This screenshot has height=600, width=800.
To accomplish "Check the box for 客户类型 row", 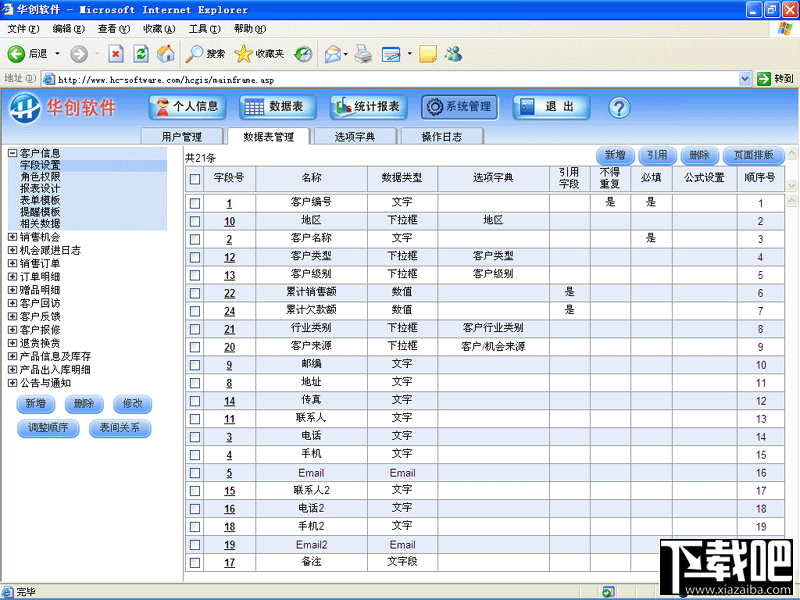I will (x=195, y=257).
